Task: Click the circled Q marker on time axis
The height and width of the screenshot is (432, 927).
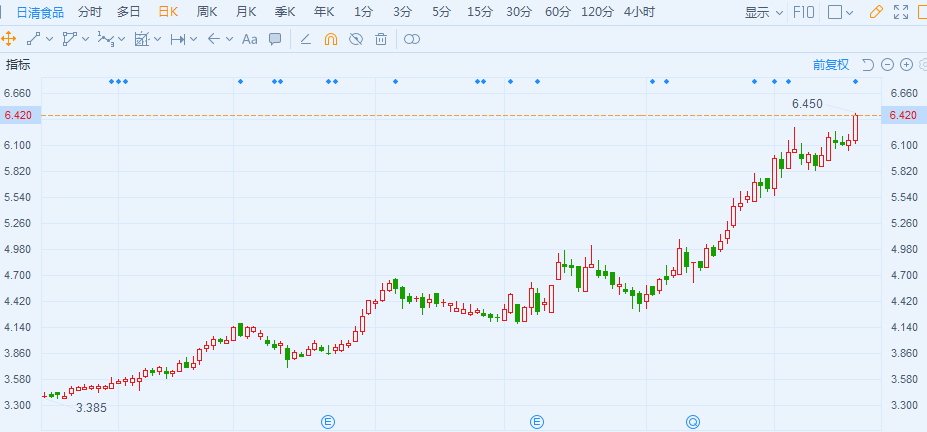Action: point(693,422)
